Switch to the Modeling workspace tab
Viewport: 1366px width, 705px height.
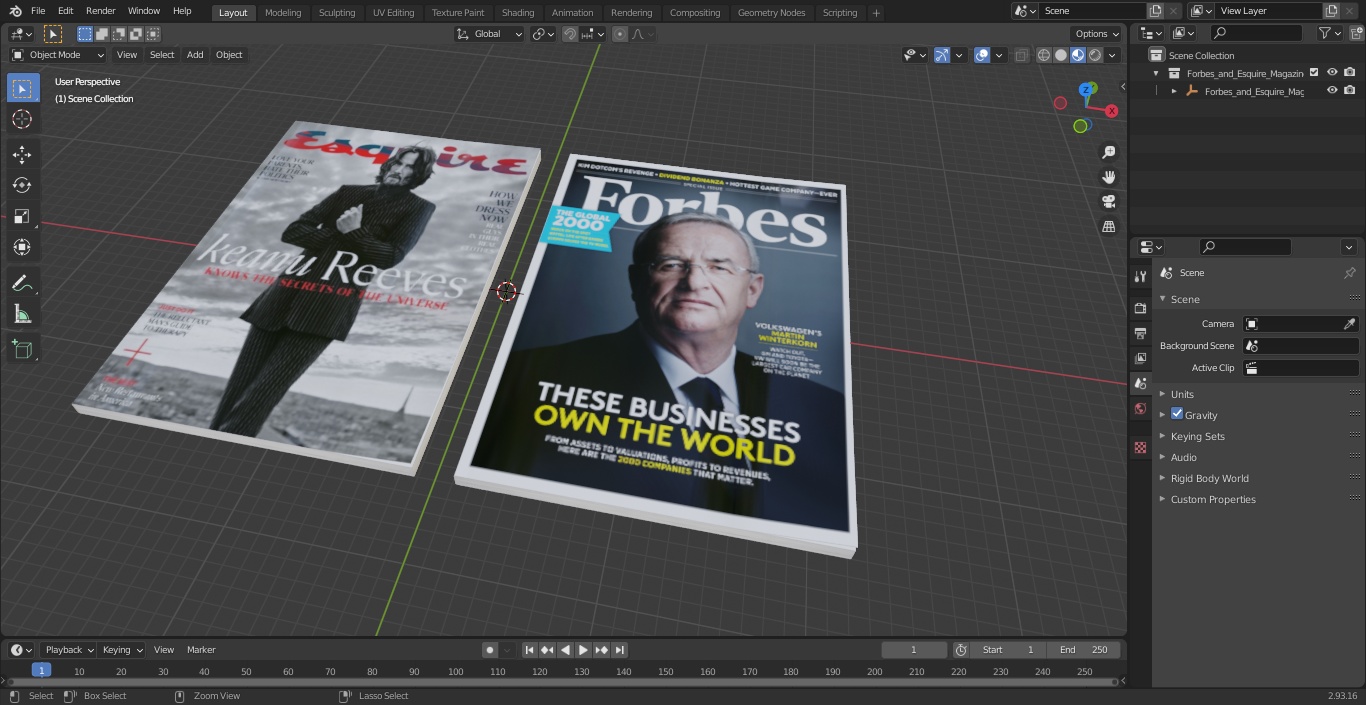pos(283,13)
